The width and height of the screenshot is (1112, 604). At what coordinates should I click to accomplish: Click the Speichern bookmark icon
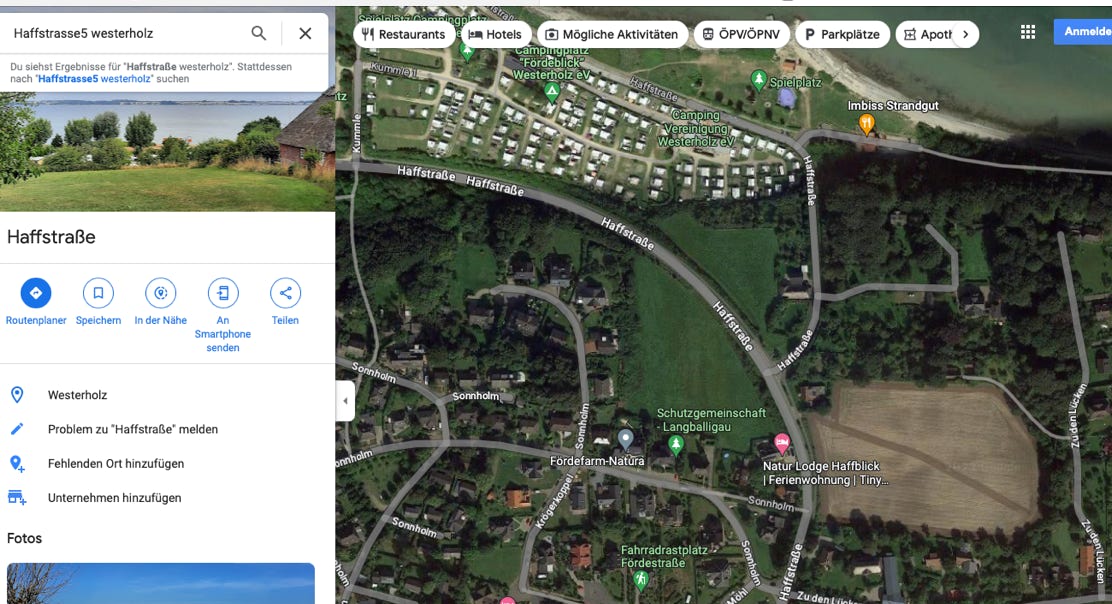[x=98, y=293]
